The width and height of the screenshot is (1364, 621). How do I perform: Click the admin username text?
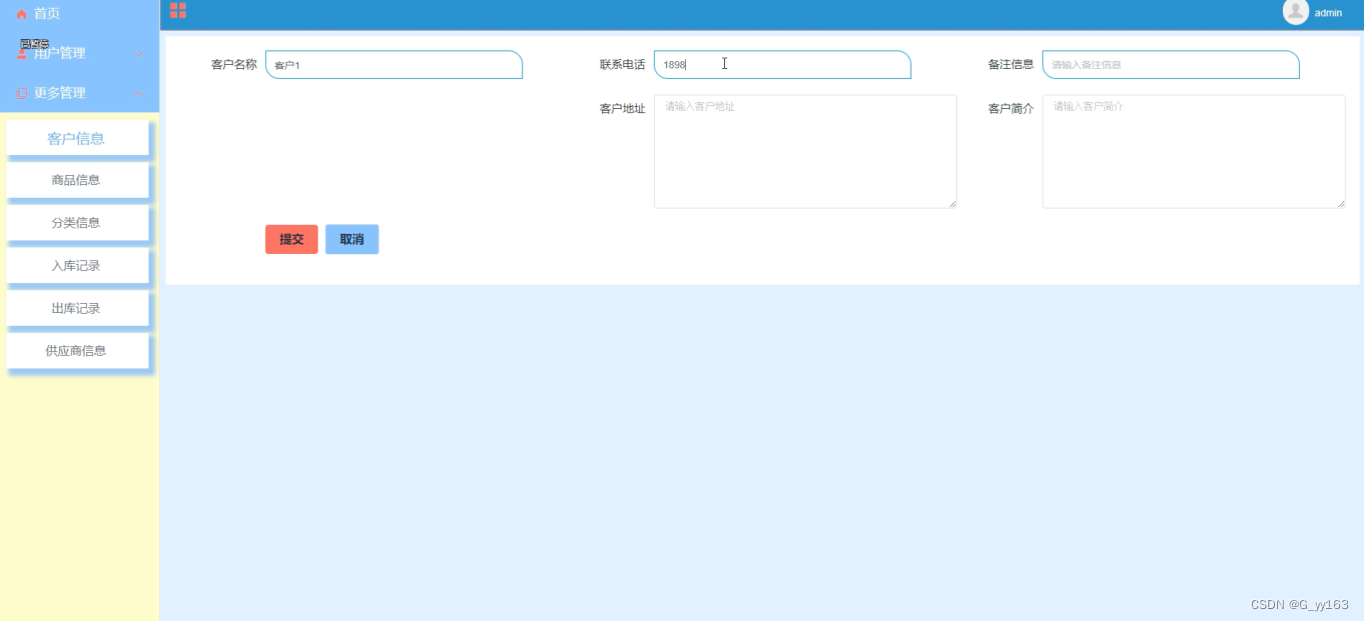1328,13
